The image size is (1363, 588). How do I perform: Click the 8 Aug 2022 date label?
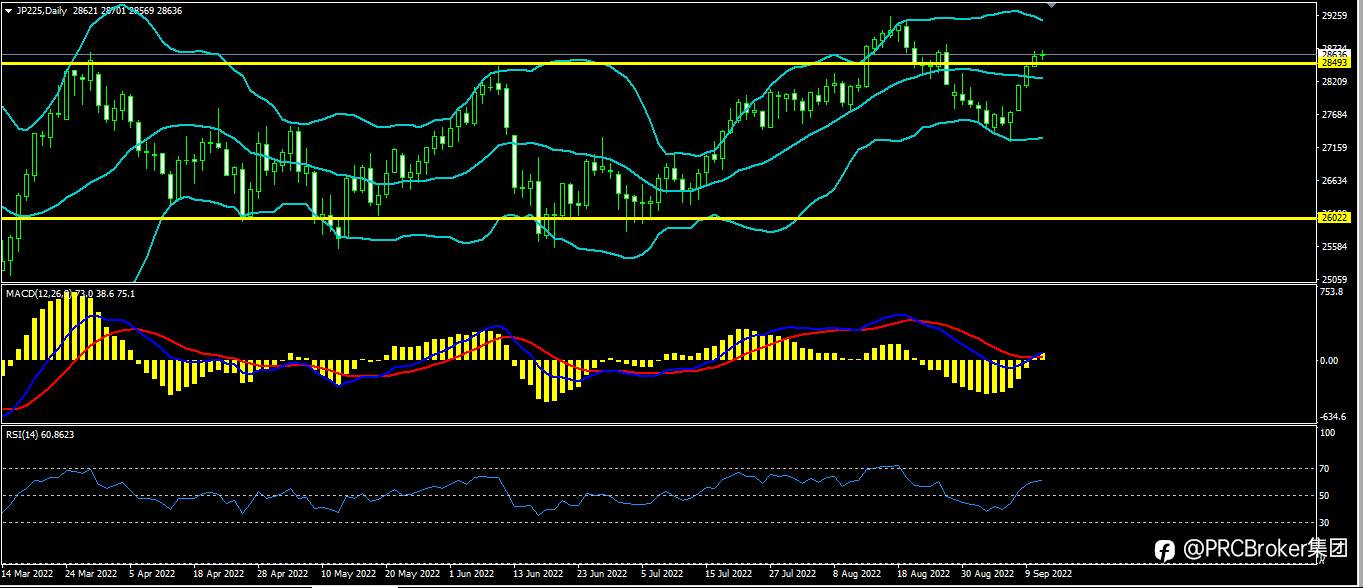[x=856, y=575]
